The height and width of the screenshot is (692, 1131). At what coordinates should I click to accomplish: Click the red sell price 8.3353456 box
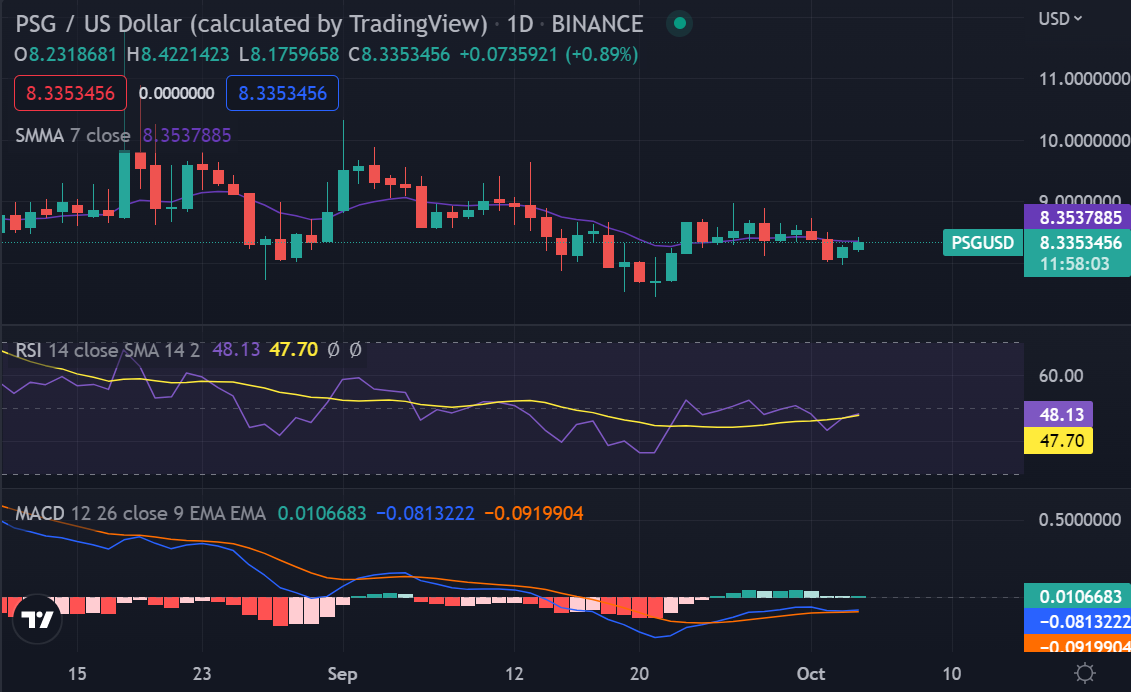[70, 93]
